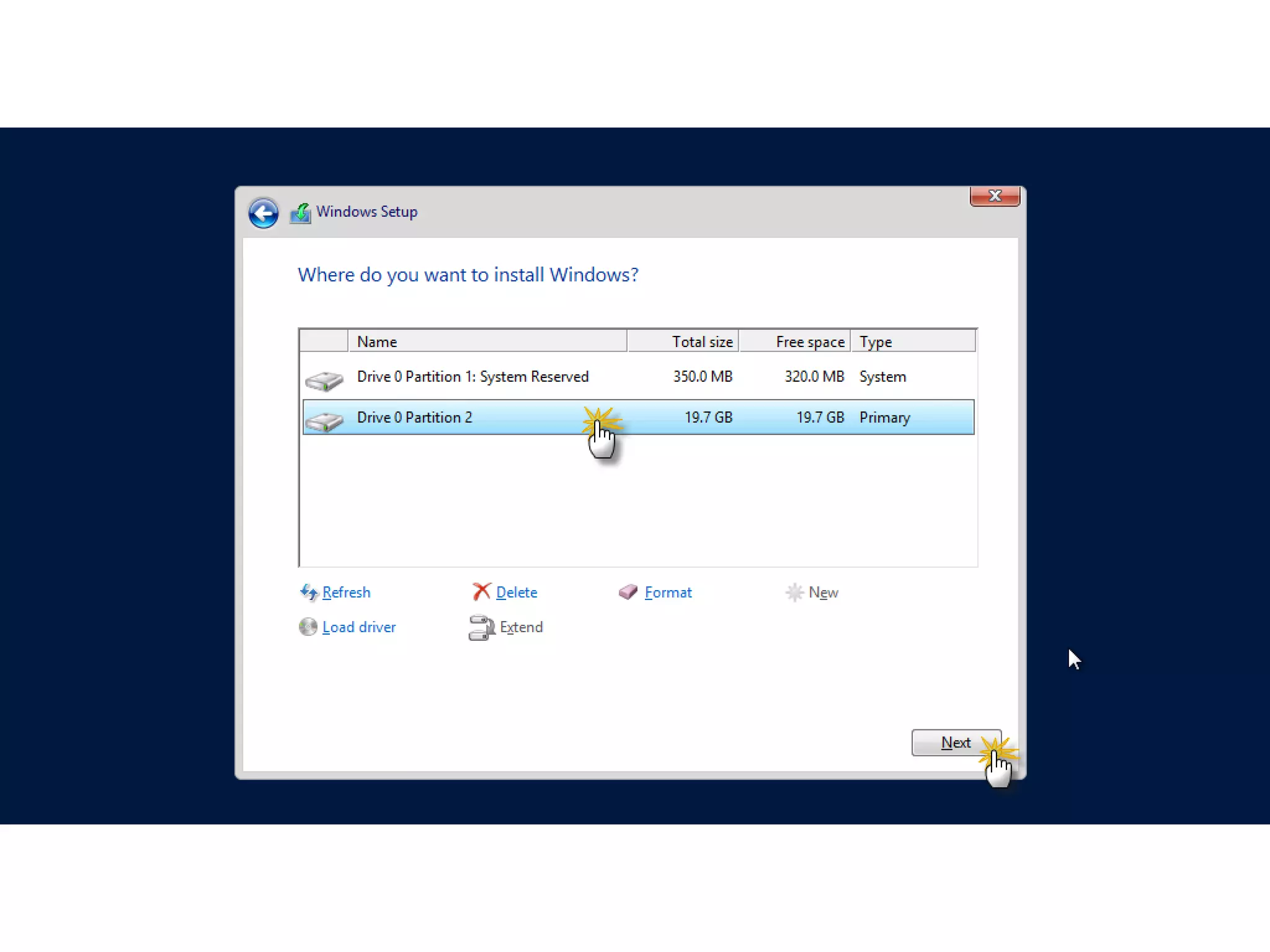
Task: Click the Refresh arrows icon
Action: point(308,593)
